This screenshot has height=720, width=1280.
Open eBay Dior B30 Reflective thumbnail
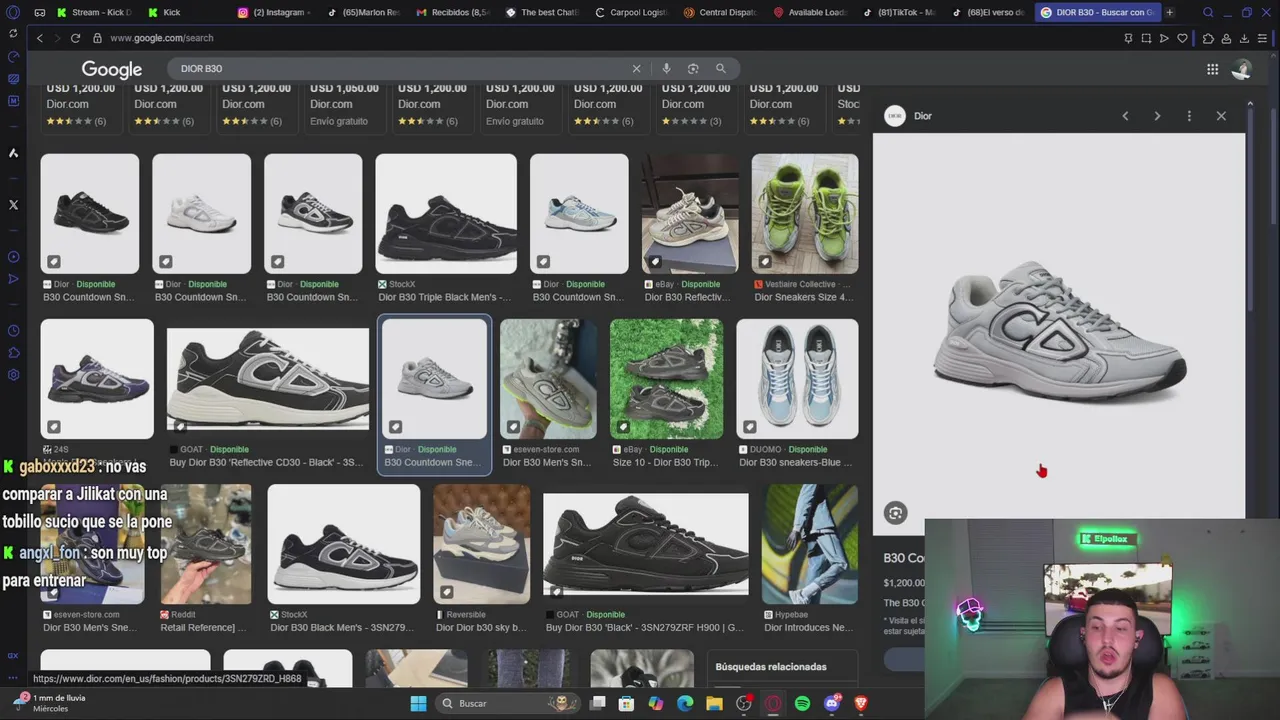pos(690,213)
